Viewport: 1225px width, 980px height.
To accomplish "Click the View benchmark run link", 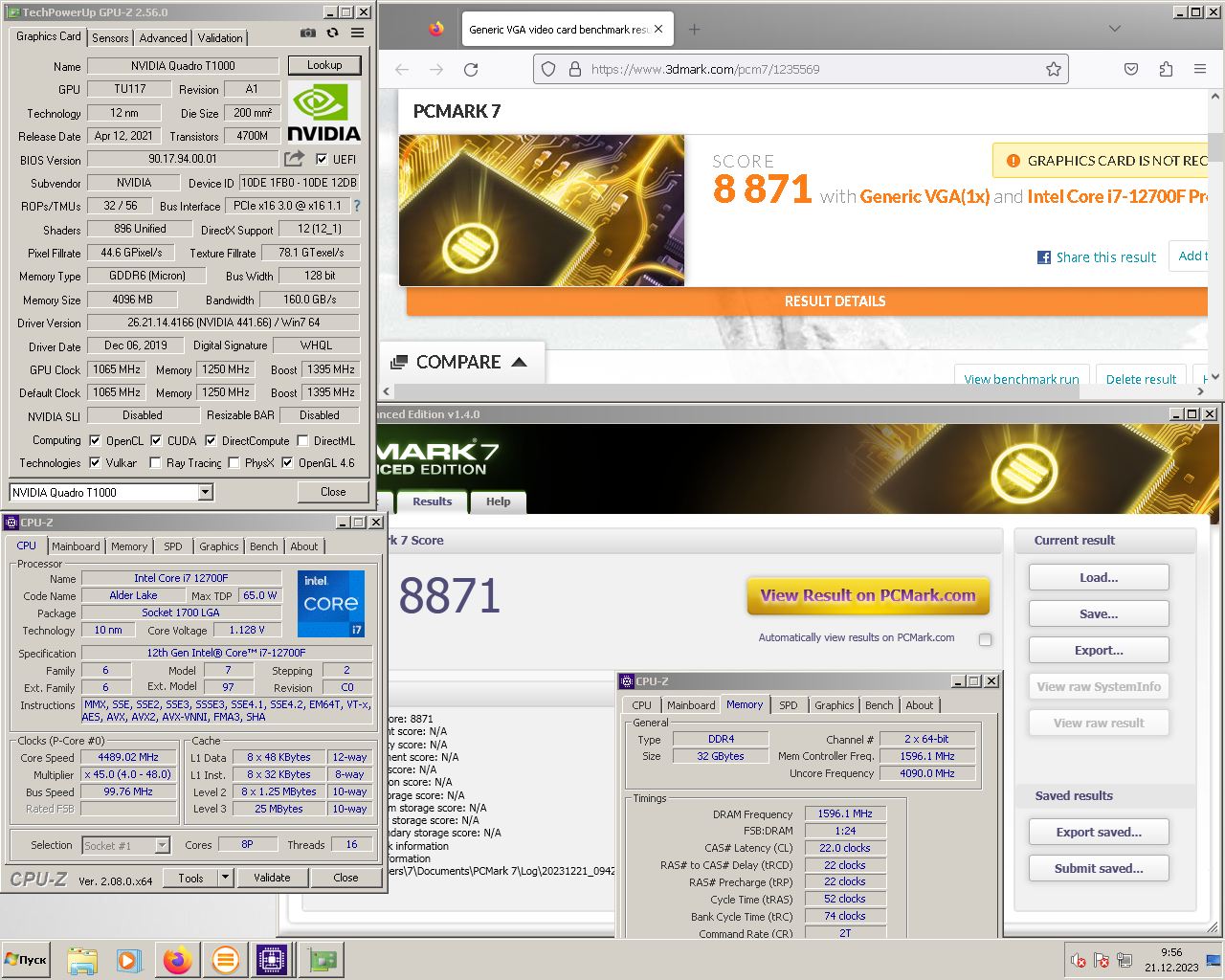I will point(1021,379).
